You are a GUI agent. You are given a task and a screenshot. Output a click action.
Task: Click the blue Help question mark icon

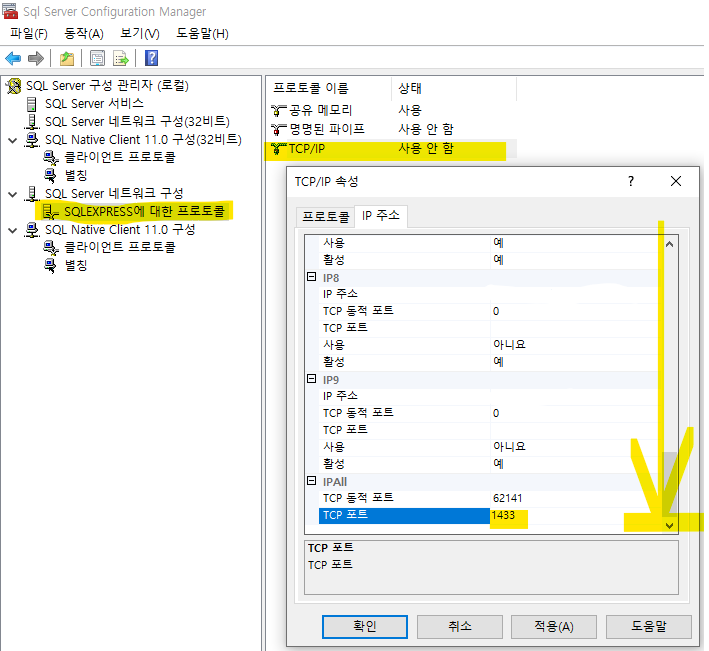151,58
